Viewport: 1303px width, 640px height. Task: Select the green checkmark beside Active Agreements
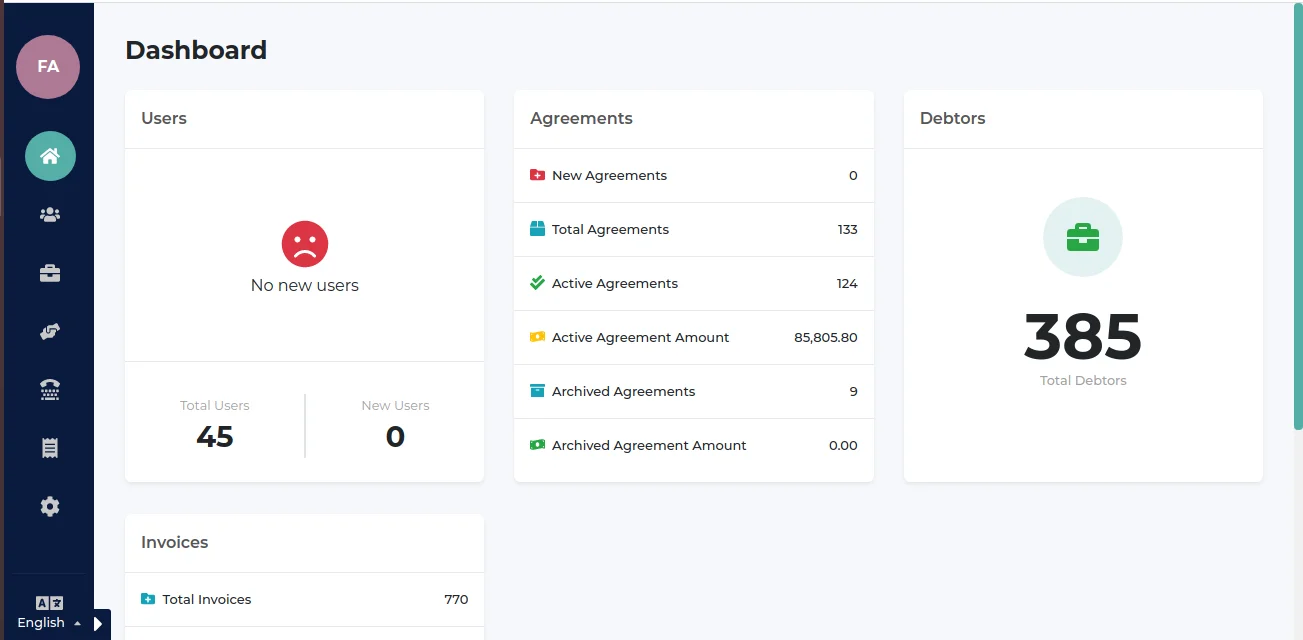pos(536,283)
